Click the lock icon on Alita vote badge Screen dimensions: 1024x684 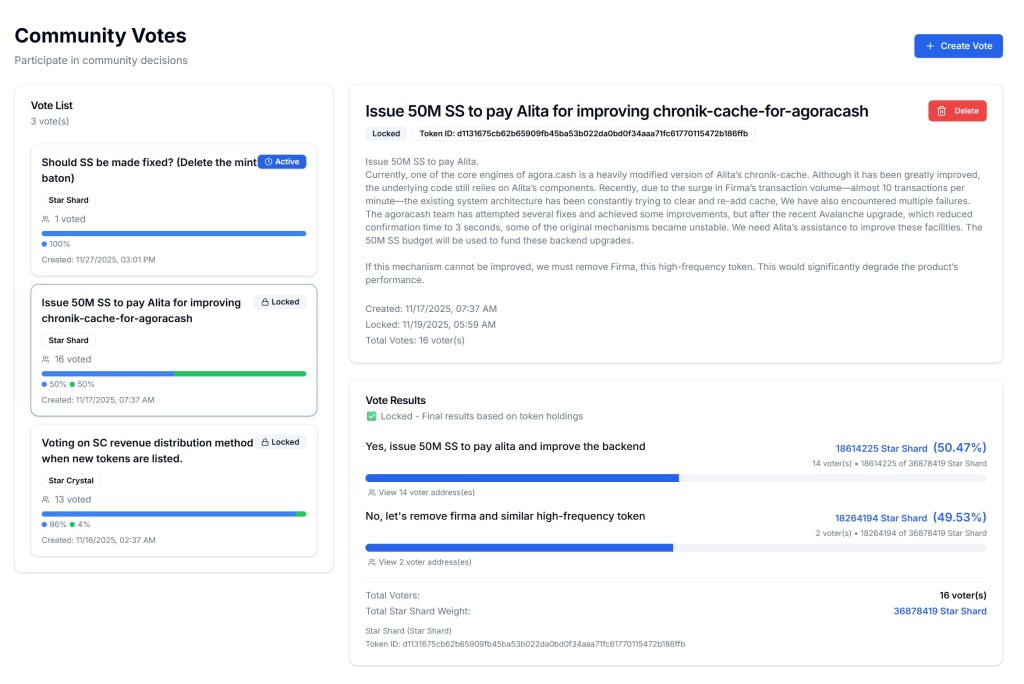tap(264, 302)
